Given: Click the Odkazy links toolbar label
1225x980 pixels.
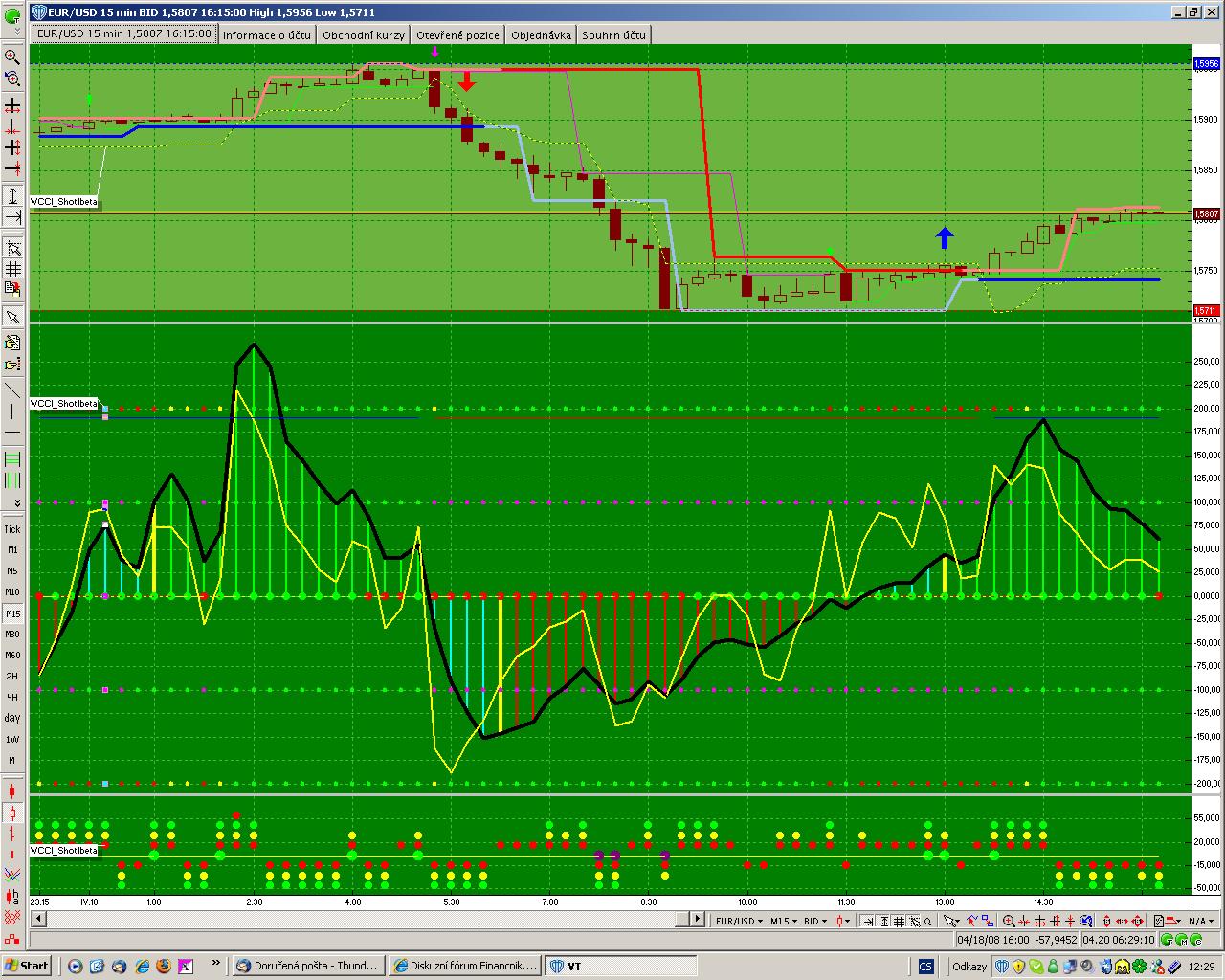Looking at the screenshot, I should (969, 966).
